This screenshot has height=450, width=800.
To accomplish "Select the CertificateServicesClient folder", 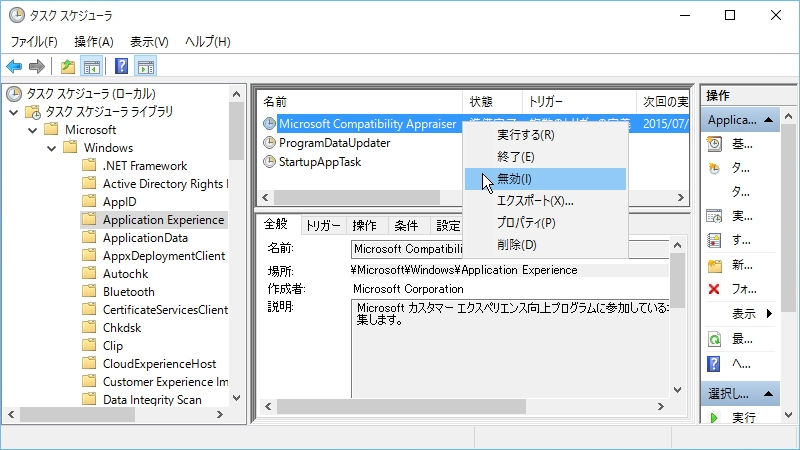I will 165,310.
